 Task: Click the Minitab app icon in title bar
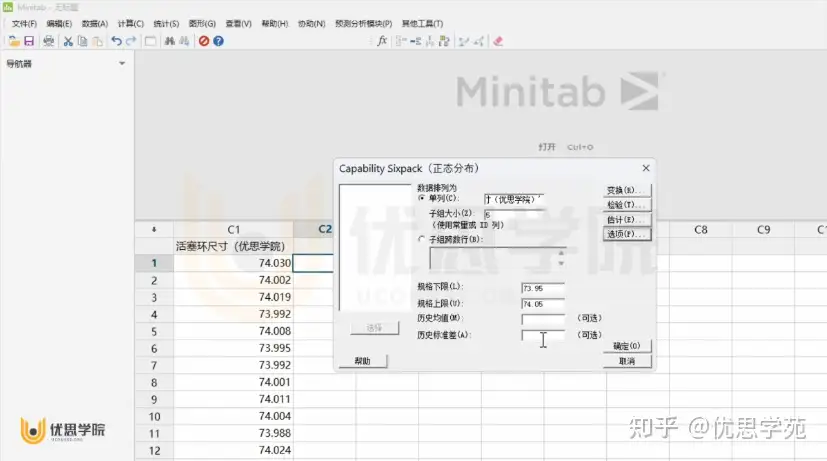(7, 7)
